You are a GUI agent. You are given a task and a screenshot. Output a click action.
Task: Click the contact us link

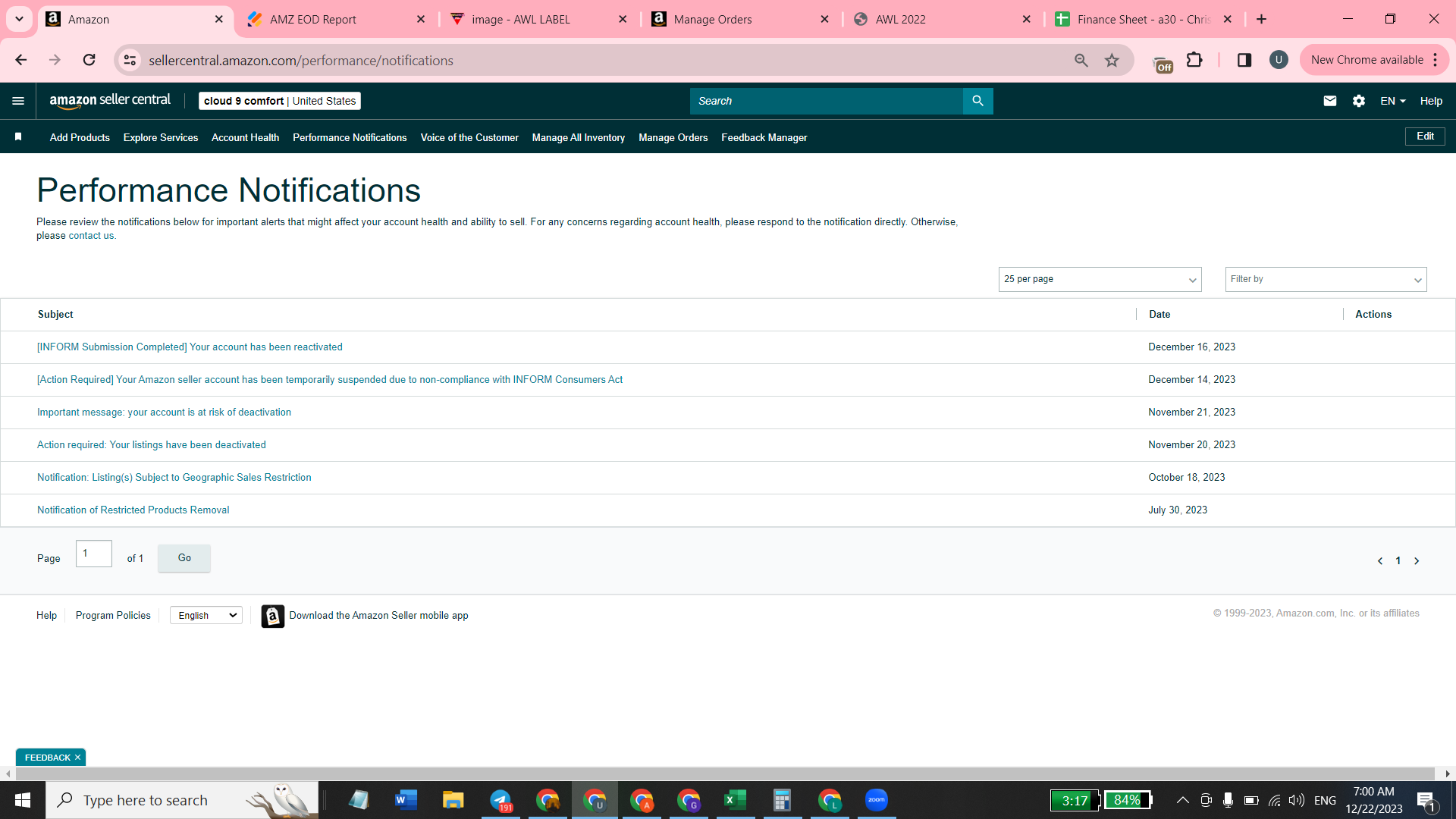point(91,236)
